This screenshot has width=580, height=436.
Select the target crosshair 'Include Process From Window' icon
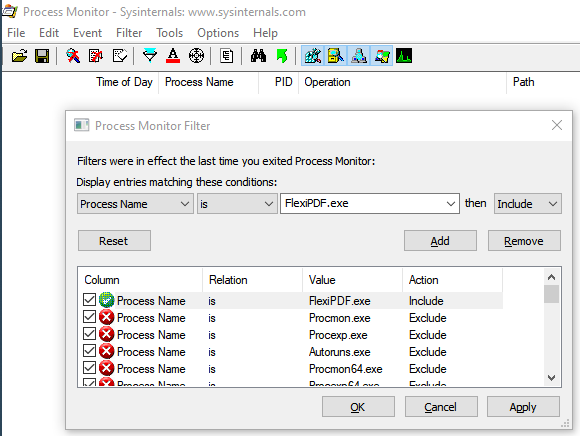click(x=196, y=56)
